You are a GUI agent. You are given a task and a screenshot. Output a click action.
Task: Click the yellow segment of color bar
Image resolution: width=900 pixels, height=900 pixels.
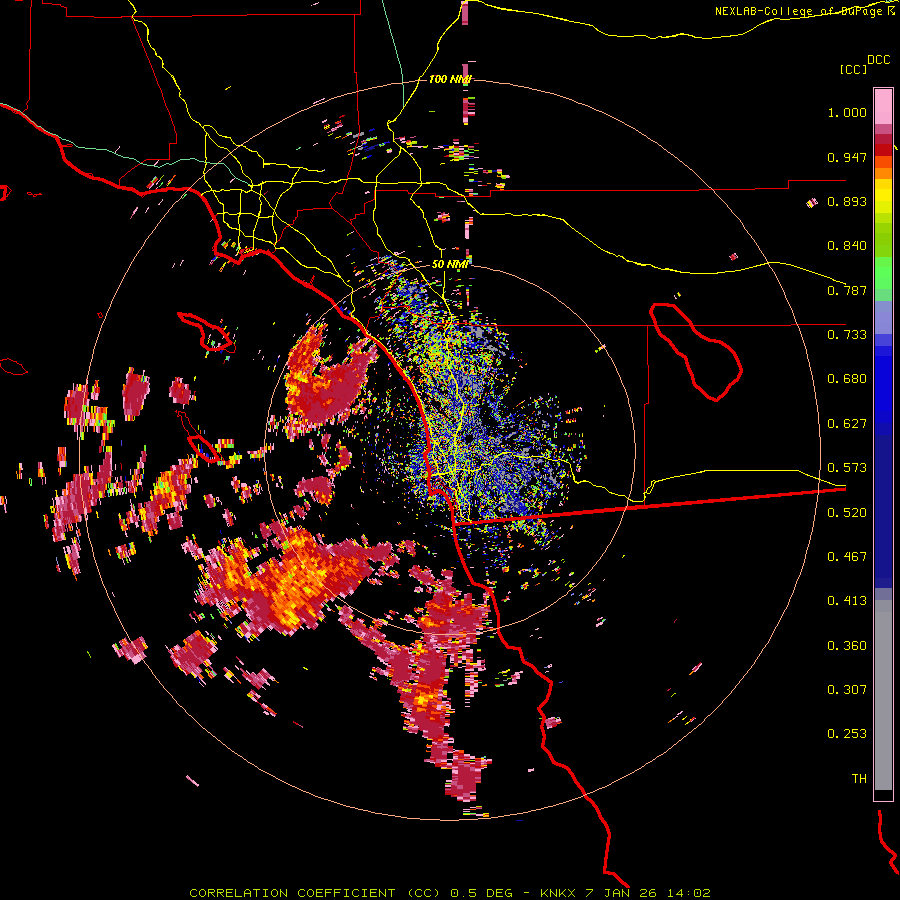pos(883,197)
